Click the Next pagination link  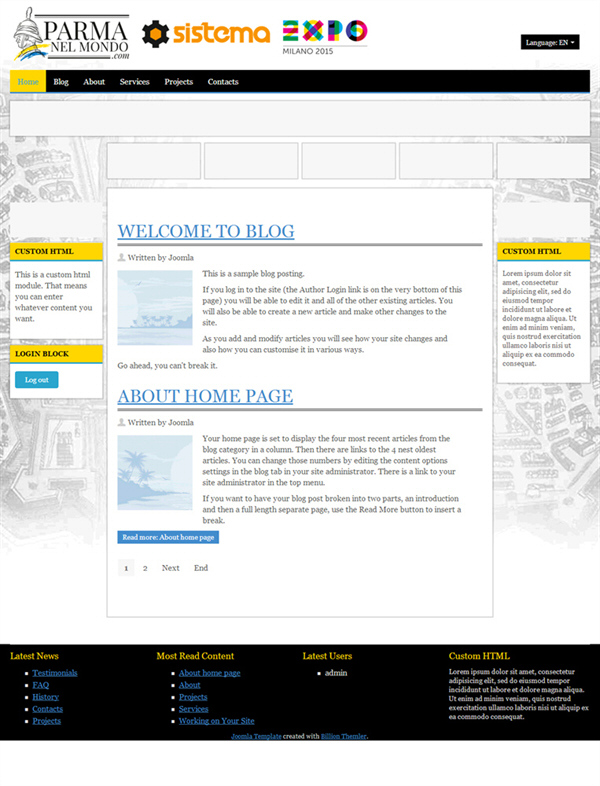tap(171, 568)
